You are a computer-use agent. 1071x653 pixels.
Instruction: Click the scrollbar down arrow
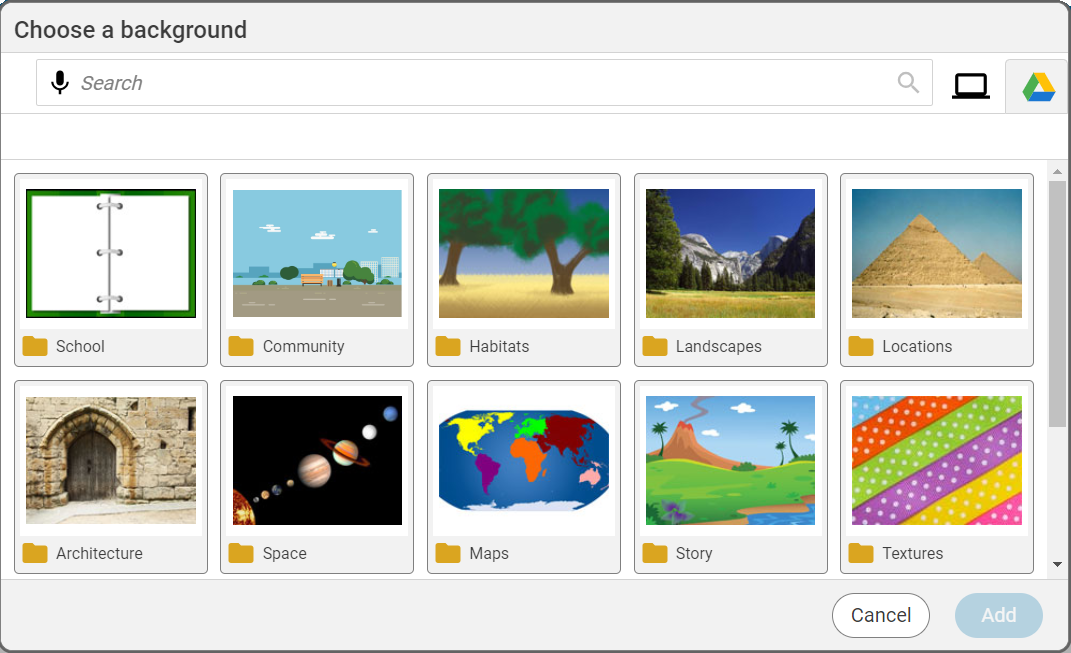coord(1058,565)
